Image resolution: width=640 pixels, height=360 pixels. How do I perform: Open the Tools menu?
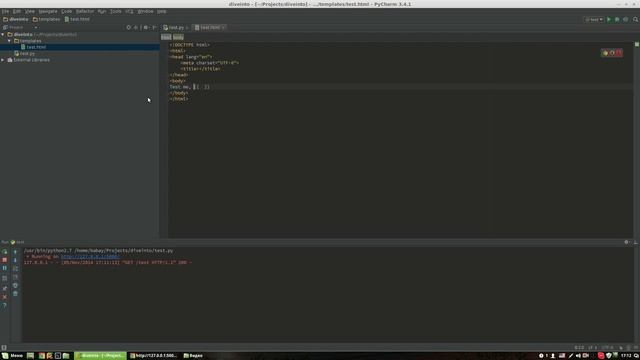(x=116, y=11)
